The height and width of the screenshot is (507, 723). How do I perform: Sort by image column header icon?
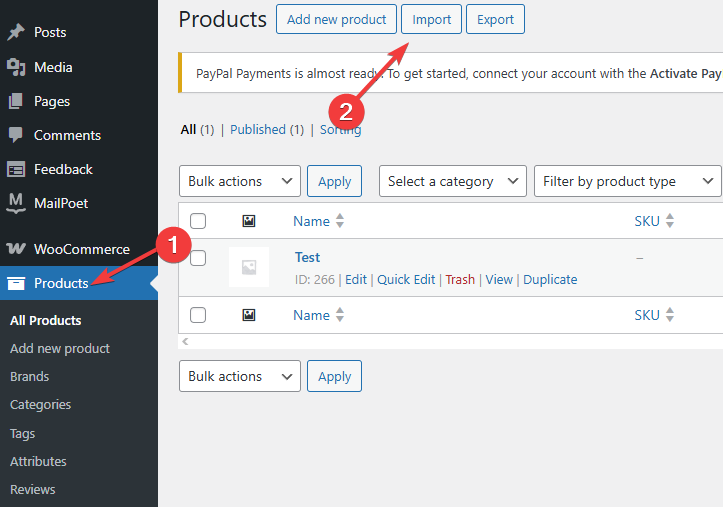[249, 221]
